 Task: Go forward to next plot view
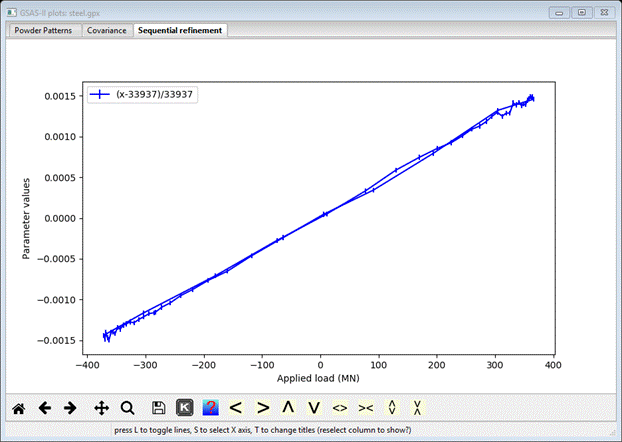click(70, 408)
